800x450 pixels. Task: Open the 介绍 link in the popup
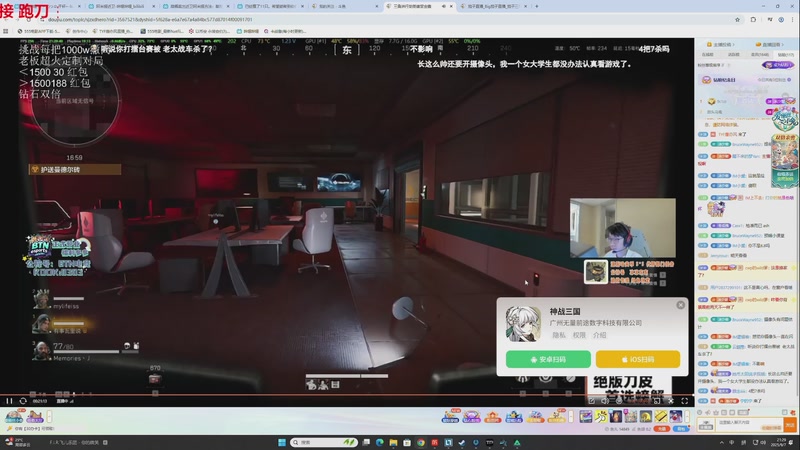tap(599, 335)
